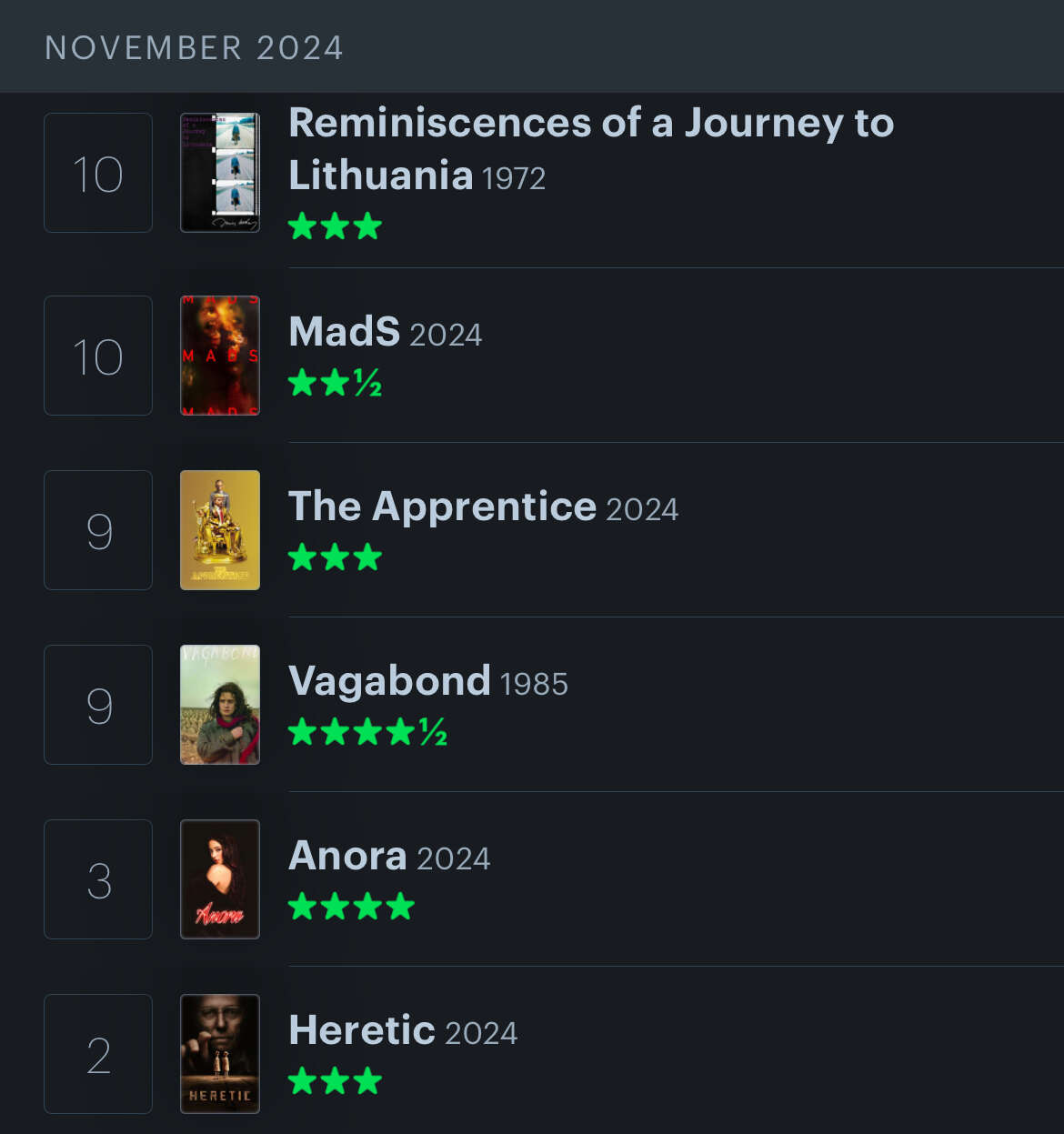
Task: Select day 9 box next to Vagabond
Action: (x=98, y=705)
